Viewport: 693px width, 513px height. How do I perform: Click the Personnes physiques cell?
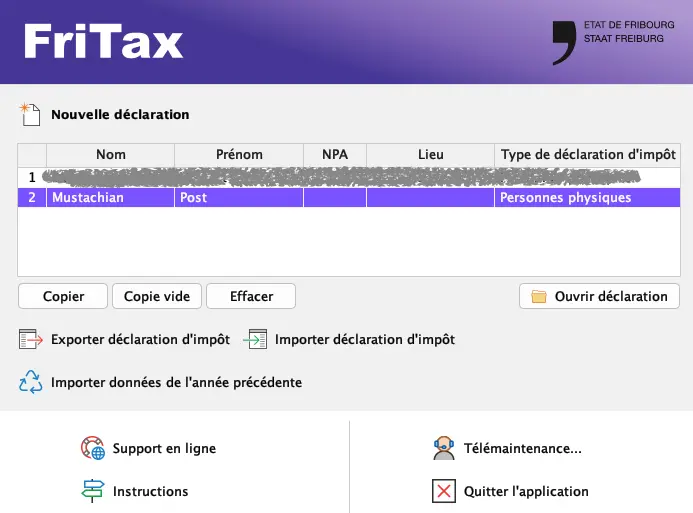(587, 198)
